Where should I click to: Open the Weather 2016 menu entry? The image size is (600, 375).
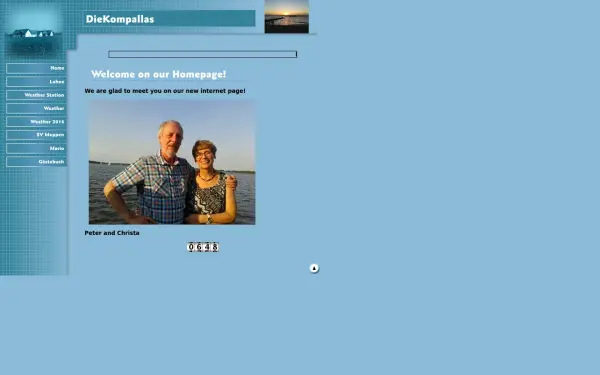point(36,122)
